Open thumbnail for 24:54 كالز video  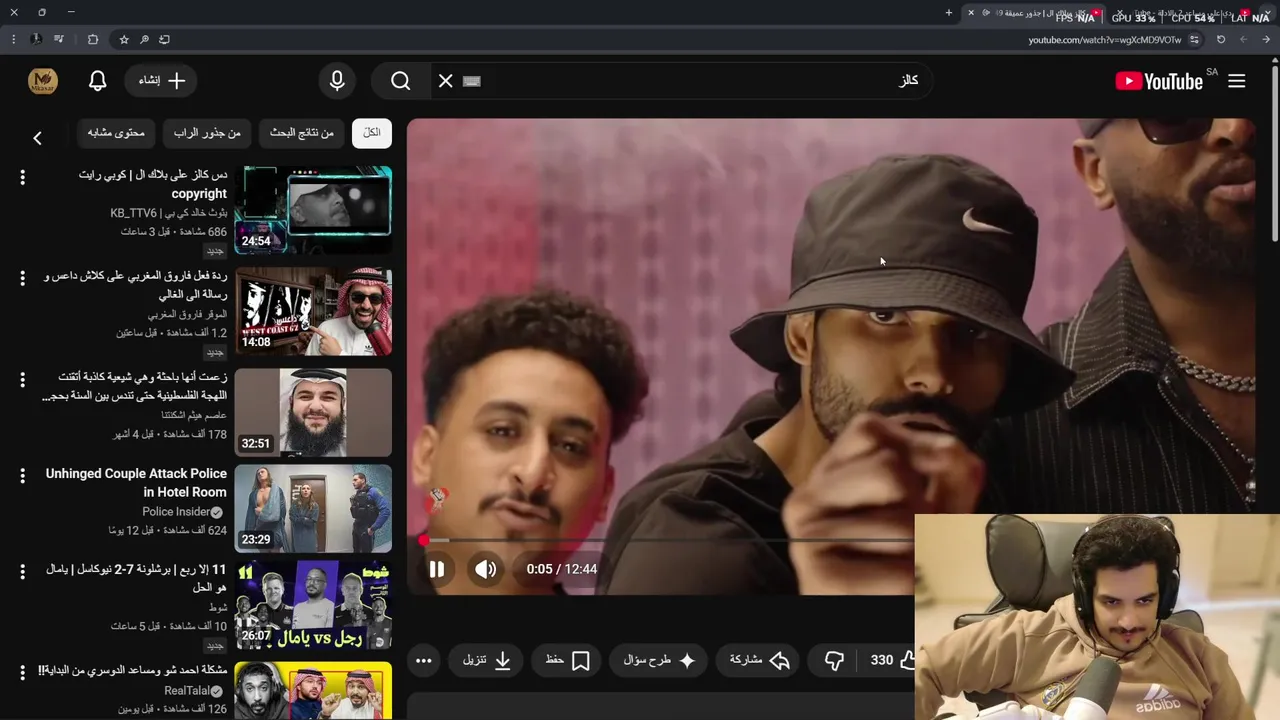click(x=313, y=210)
